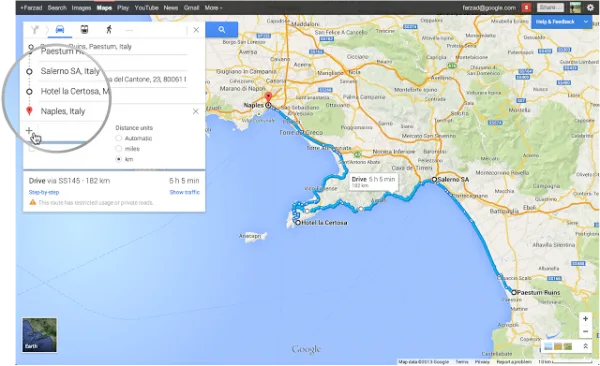Click the Terms link at map bottom
600x366 pixels.
click(461, 362)
